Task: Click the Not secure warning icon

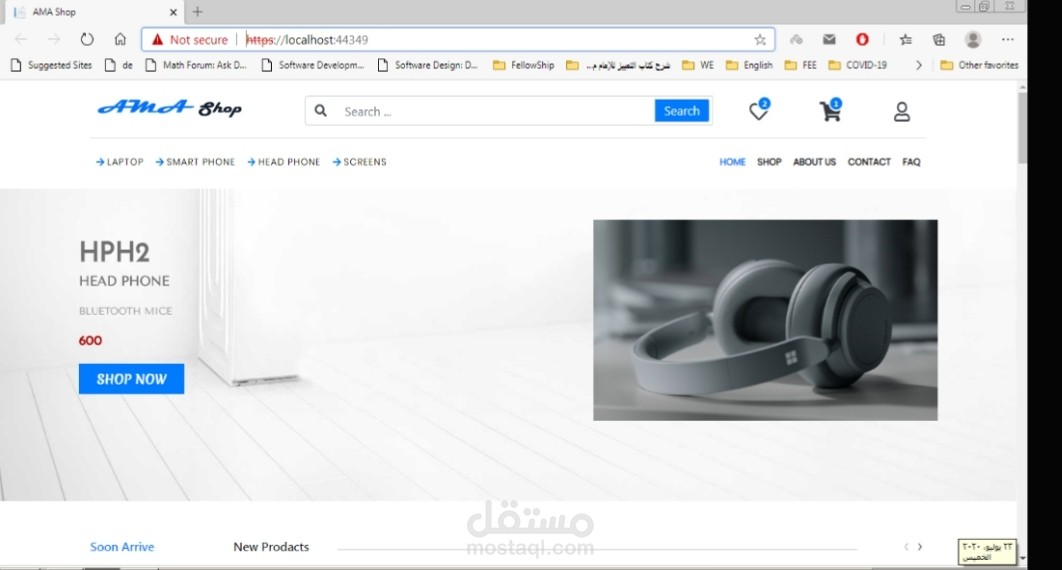Action: click(157, 39)
